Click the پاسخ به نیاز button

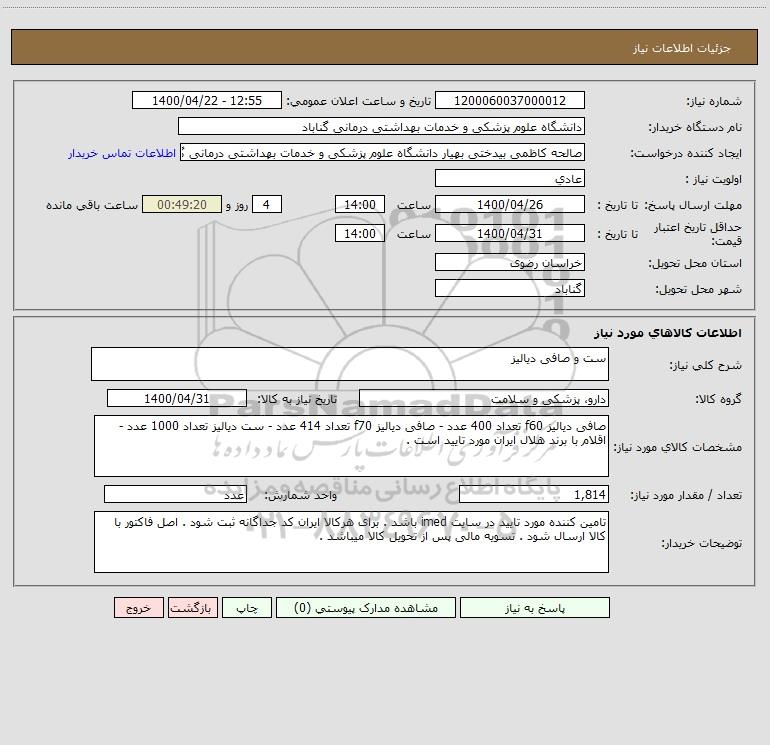pyautogui.click(x=534, y=608)
